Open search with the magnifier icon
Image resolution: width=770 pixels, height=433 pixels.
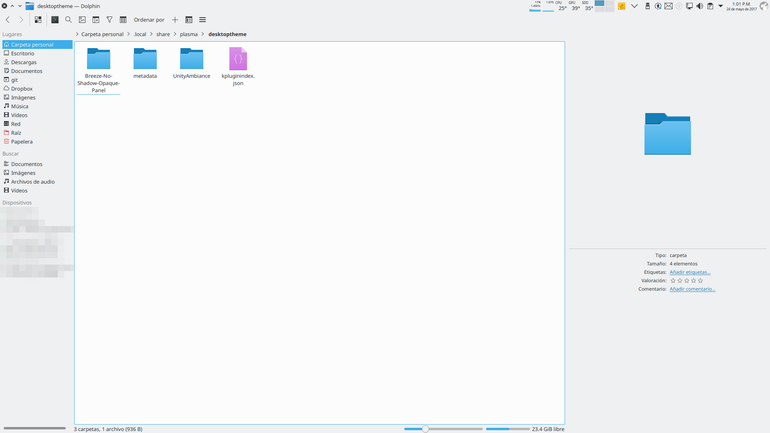(68, 20)
